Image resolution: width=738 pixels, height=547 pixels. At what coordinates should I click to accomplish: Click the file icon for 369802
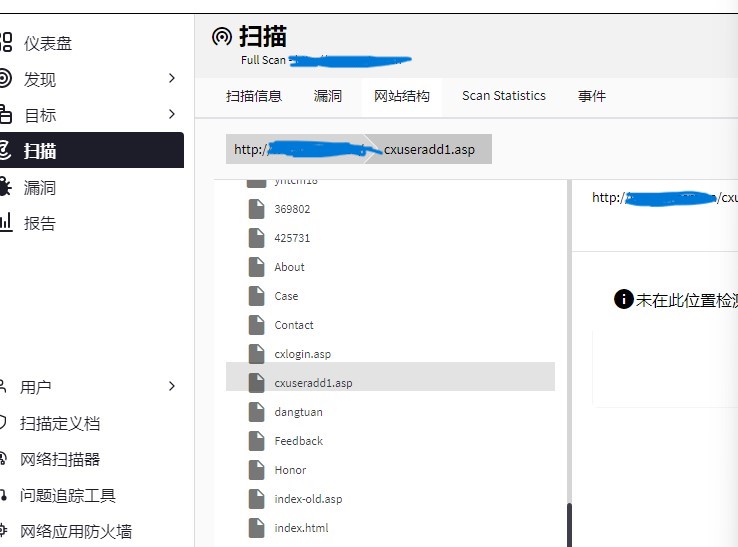[x=257, y=209]
